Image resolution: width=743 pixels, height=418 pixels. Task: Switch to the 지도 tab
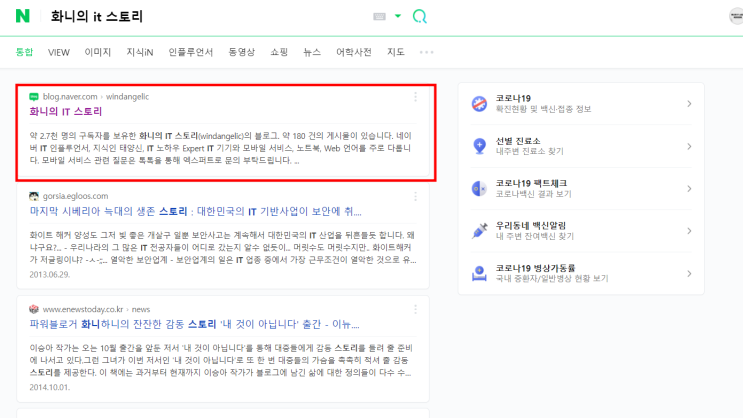point(396,52)
